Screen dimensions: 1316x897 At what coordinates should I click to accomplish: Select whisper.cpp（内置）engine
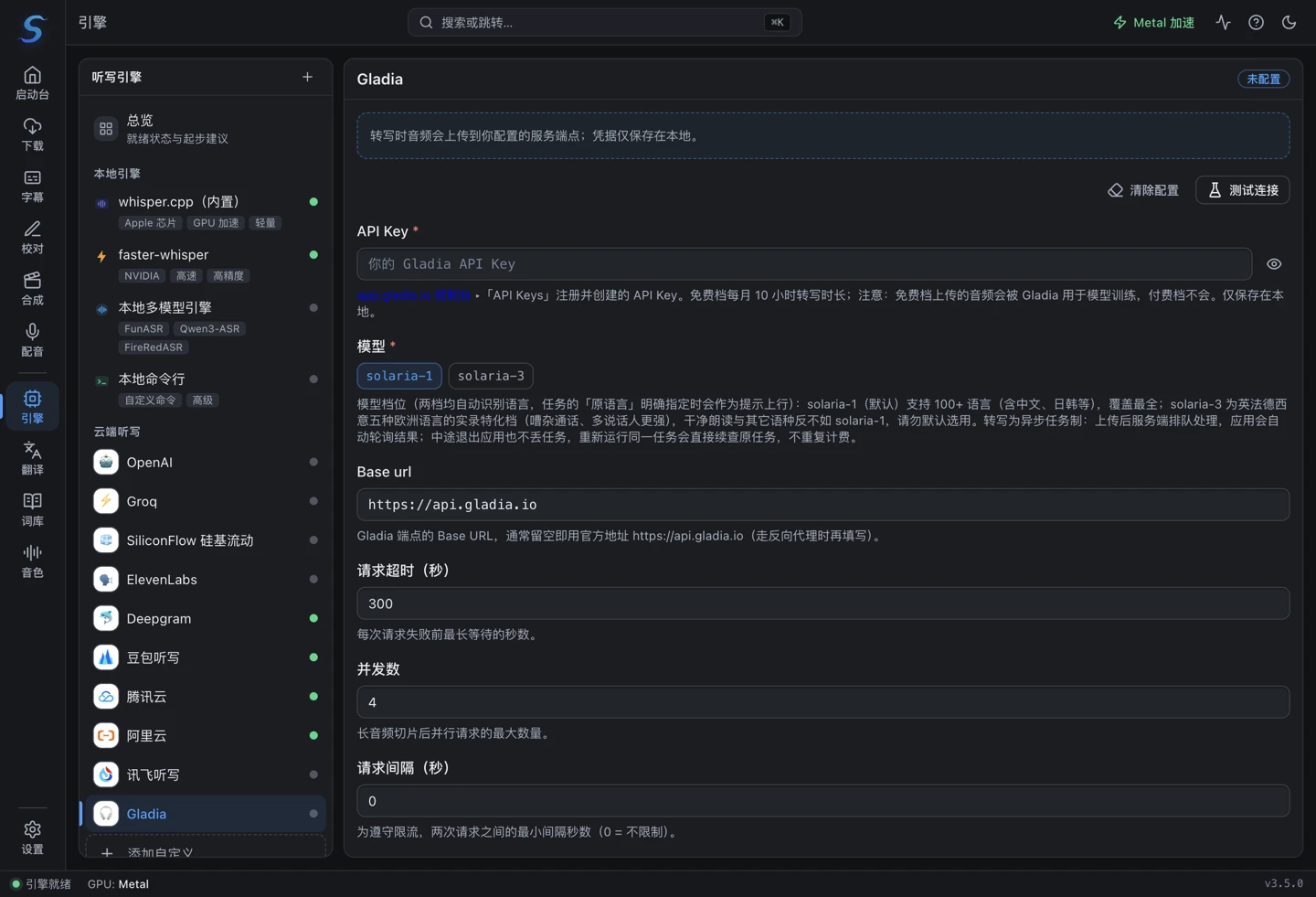[206, 211]
